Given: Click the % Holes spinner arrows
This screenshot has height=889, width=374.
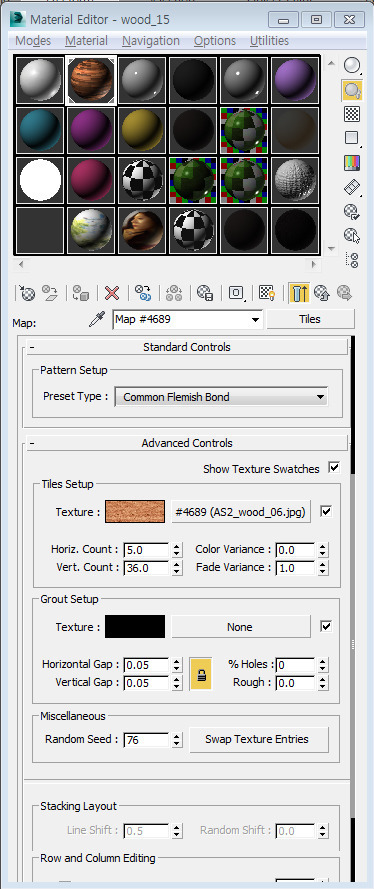Looking at the screenshot, I should click(x=322, y=664).
